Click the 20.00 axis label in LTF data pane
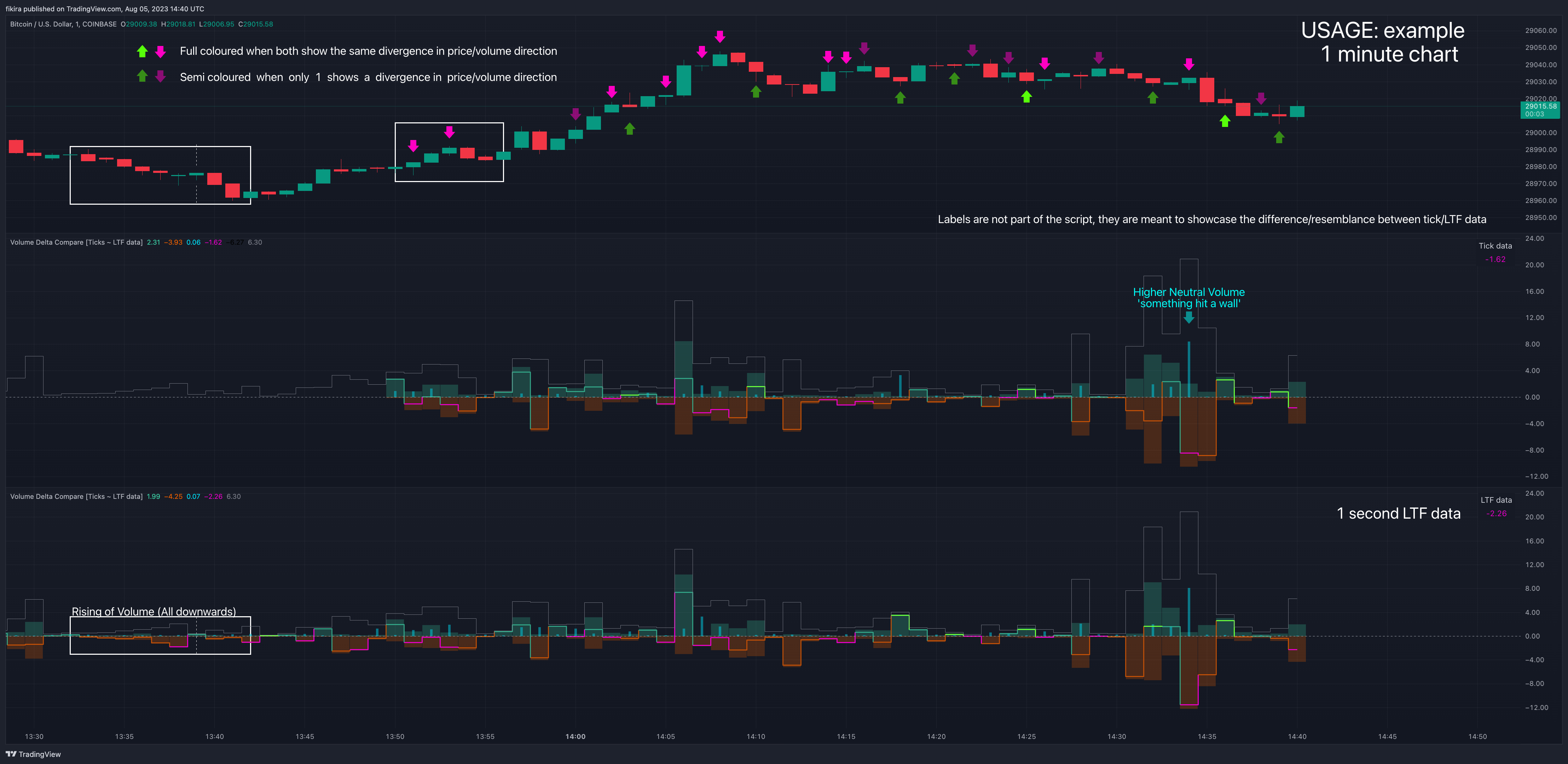1568x764 pixels. (x=1534, y=517)
